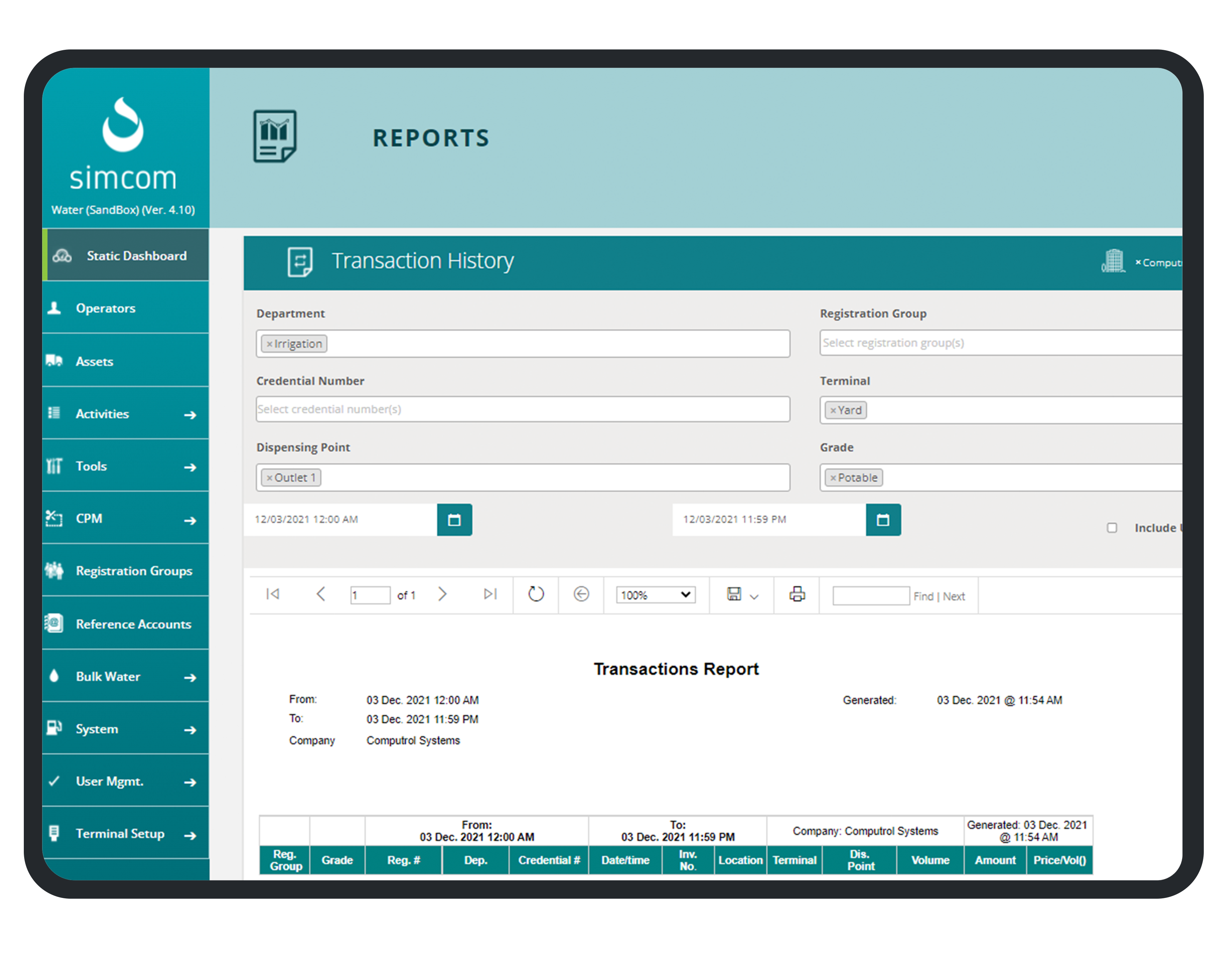Click the back-to-parent report arrow icon
Screen dimensions: 1232x980
click(x=581, y=594)
